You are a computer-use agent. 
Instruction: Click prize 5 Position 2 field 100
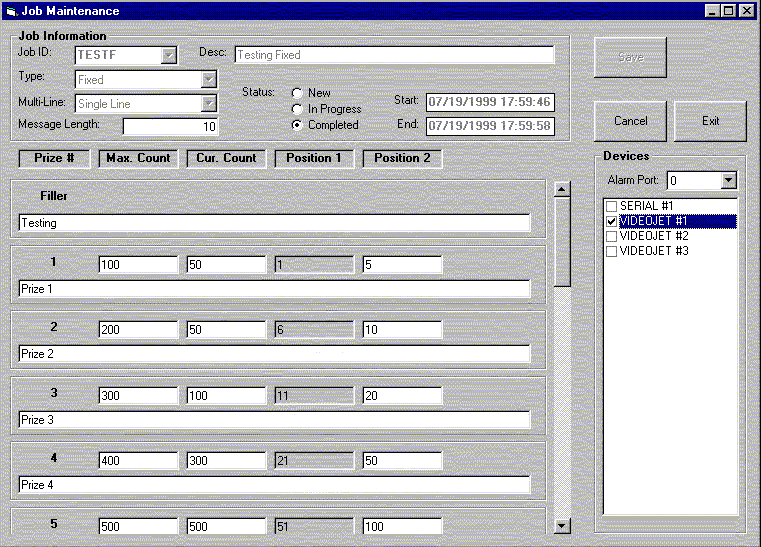coord(402,526)
